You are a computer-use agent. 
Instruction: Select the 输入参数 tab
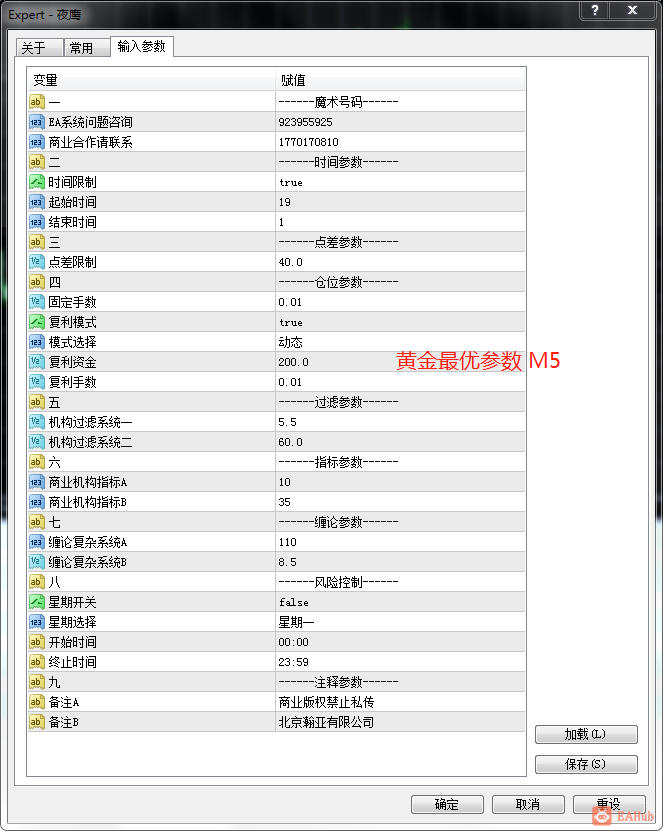point(142,46)
